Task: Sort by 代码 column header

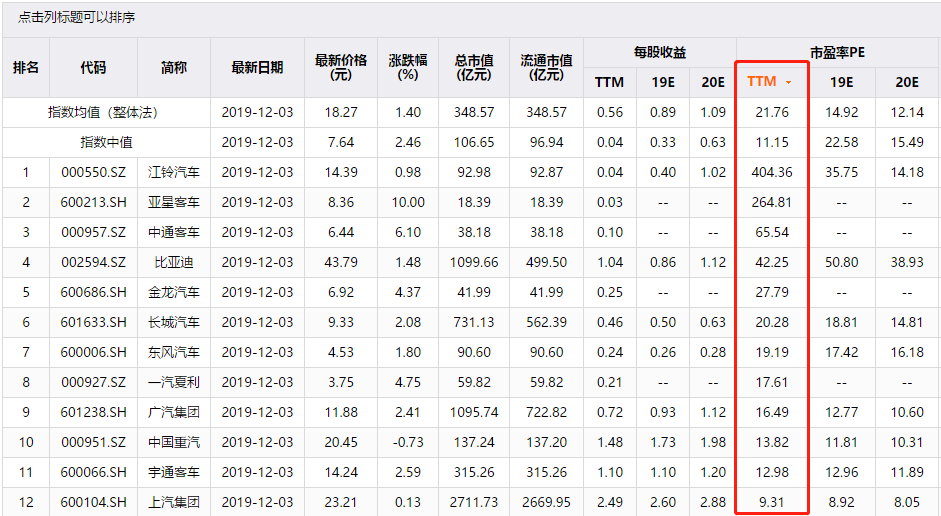Action: pos(93,67)
